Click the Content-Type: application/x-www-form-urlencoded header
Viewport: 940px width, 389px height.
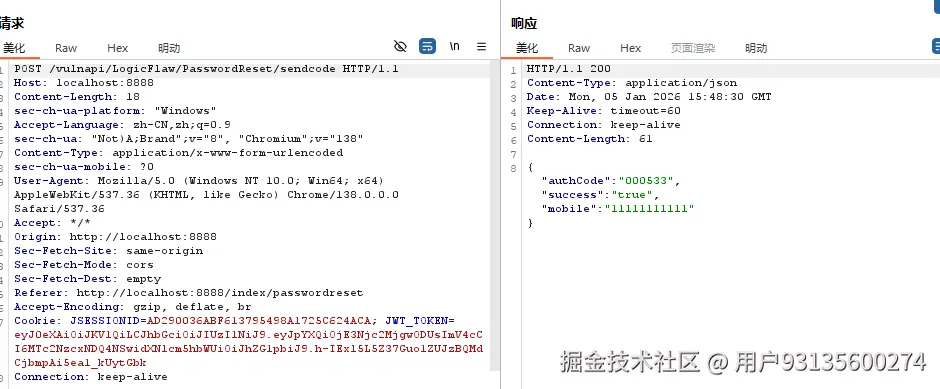tap(179, 153)
